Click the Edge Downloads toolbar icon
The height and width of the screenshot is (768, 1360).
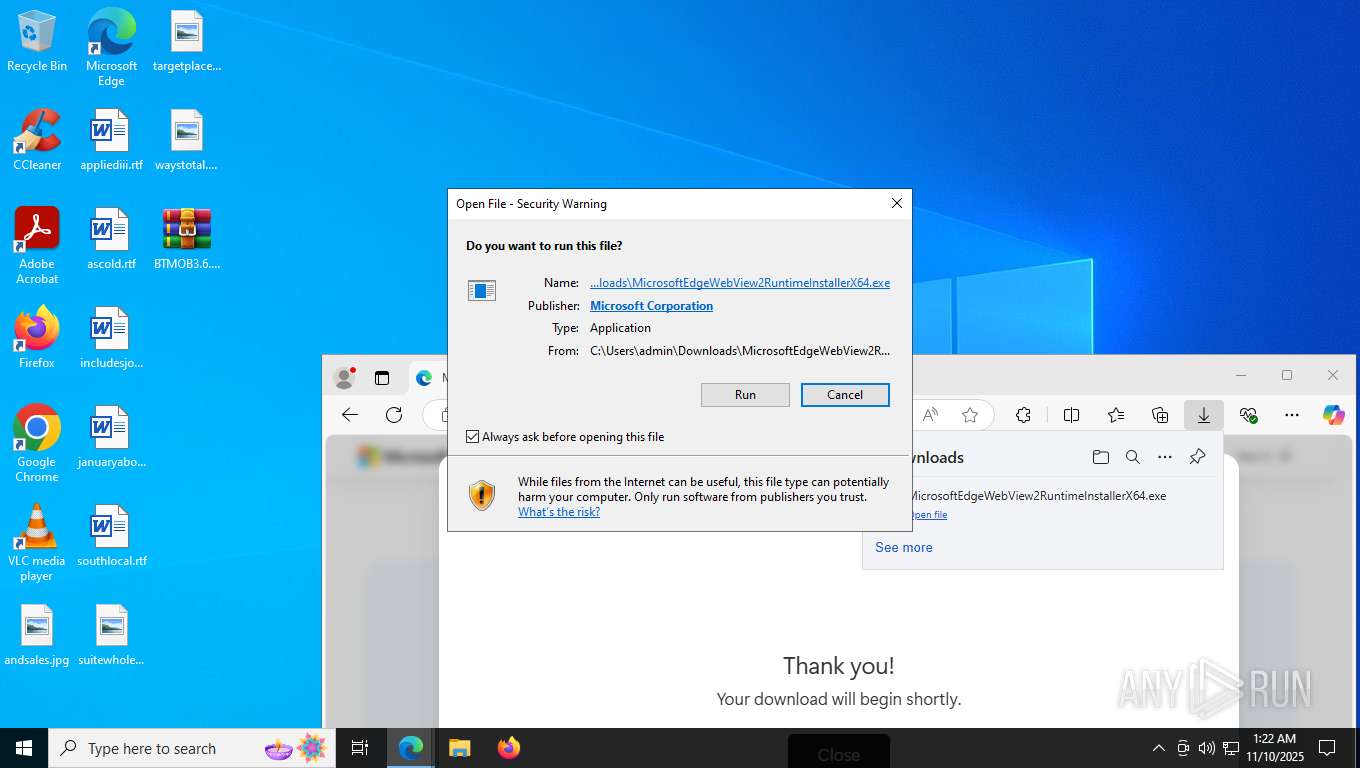[1204, 415]
